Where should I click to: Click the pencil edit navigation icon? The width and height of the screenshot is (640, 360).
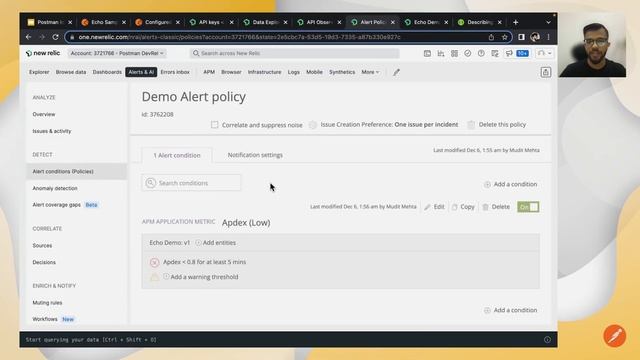click(396, 72)
